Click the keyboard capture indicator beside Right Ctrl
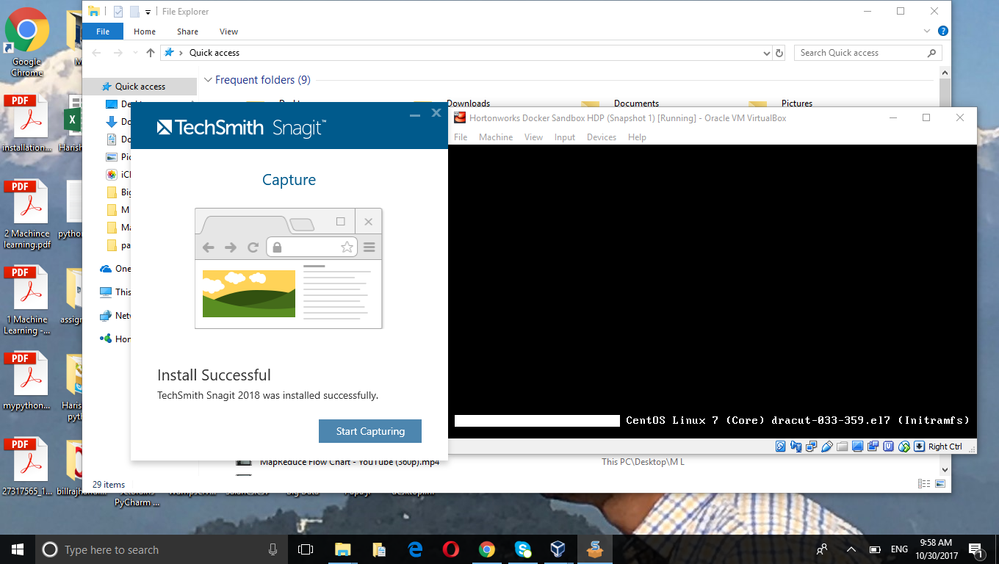Viewport: 999px width, 564px height. pyautogui.click(x=919, y=446)
